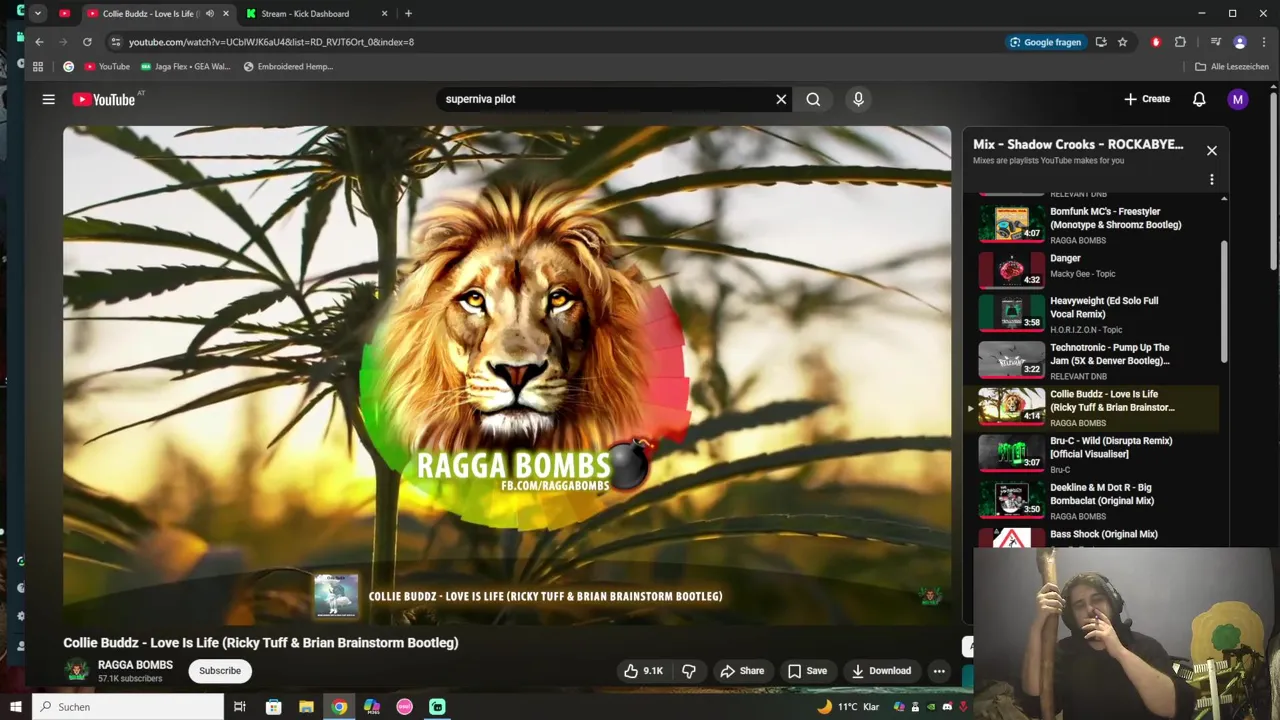Open a new browser tab
The image size is (1280, 720).
[x=408, y=14]
